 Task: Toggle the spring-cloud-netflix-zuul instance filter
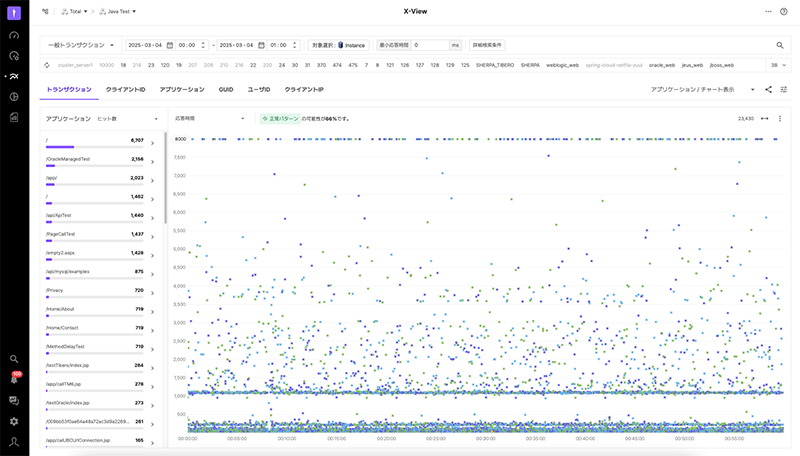(x=612, y=65)
